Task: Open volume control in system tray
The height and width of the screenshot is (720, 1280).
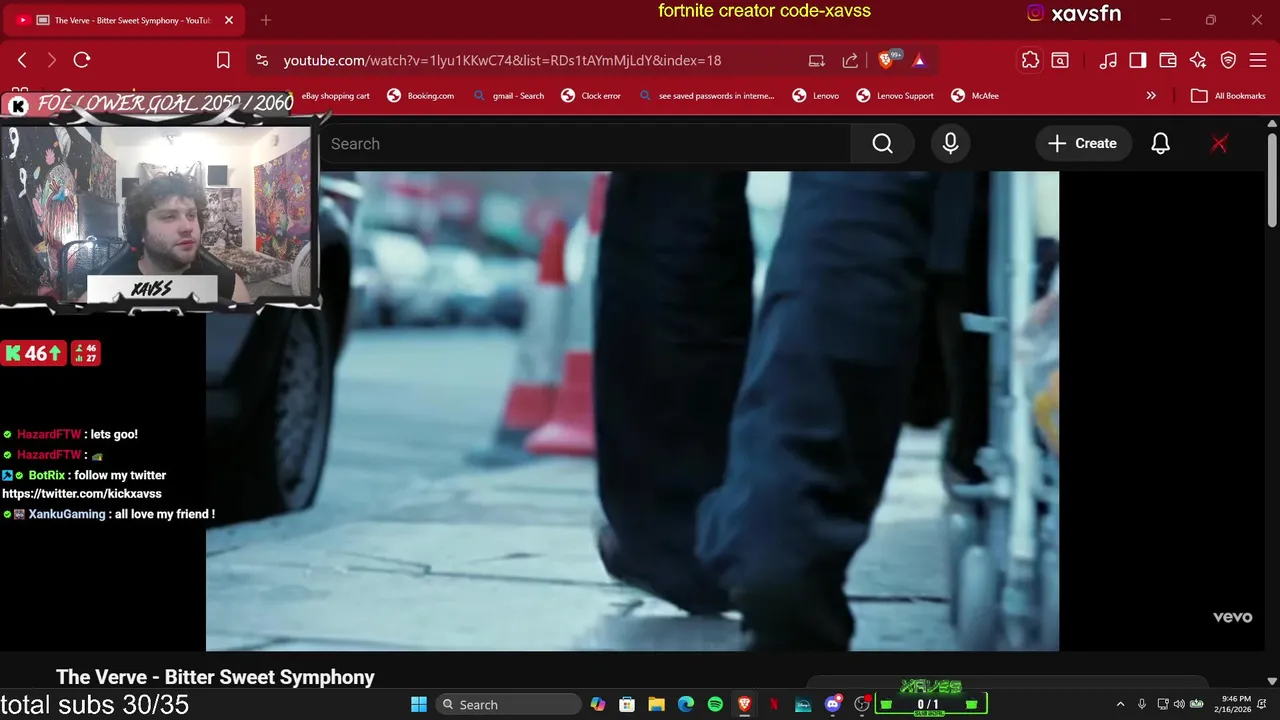Action: [1179, 704]
